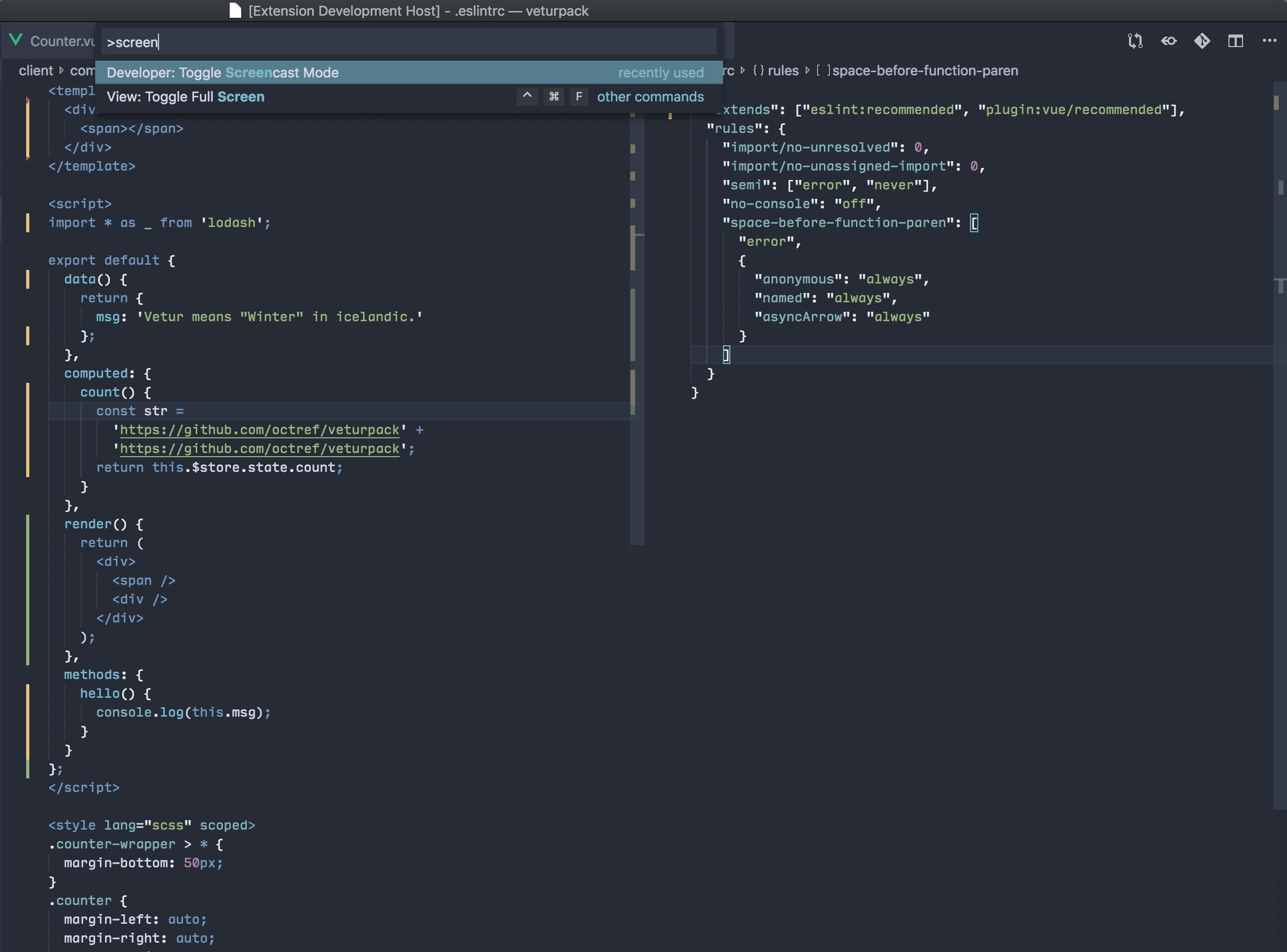1287x952 pixels.
Task: Click the rules breadcrumb item
Action: pyautogui.click(x=783, y=71)
